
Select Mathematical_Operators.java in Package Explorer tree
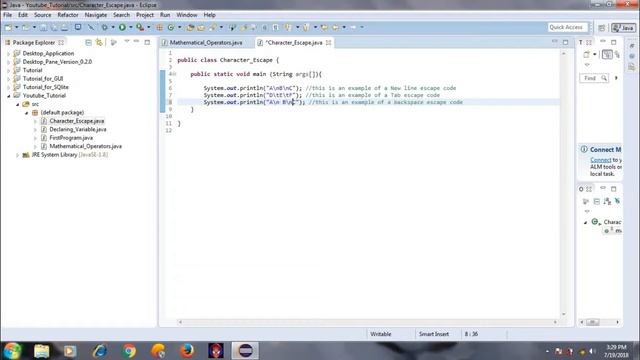[85, 146]
